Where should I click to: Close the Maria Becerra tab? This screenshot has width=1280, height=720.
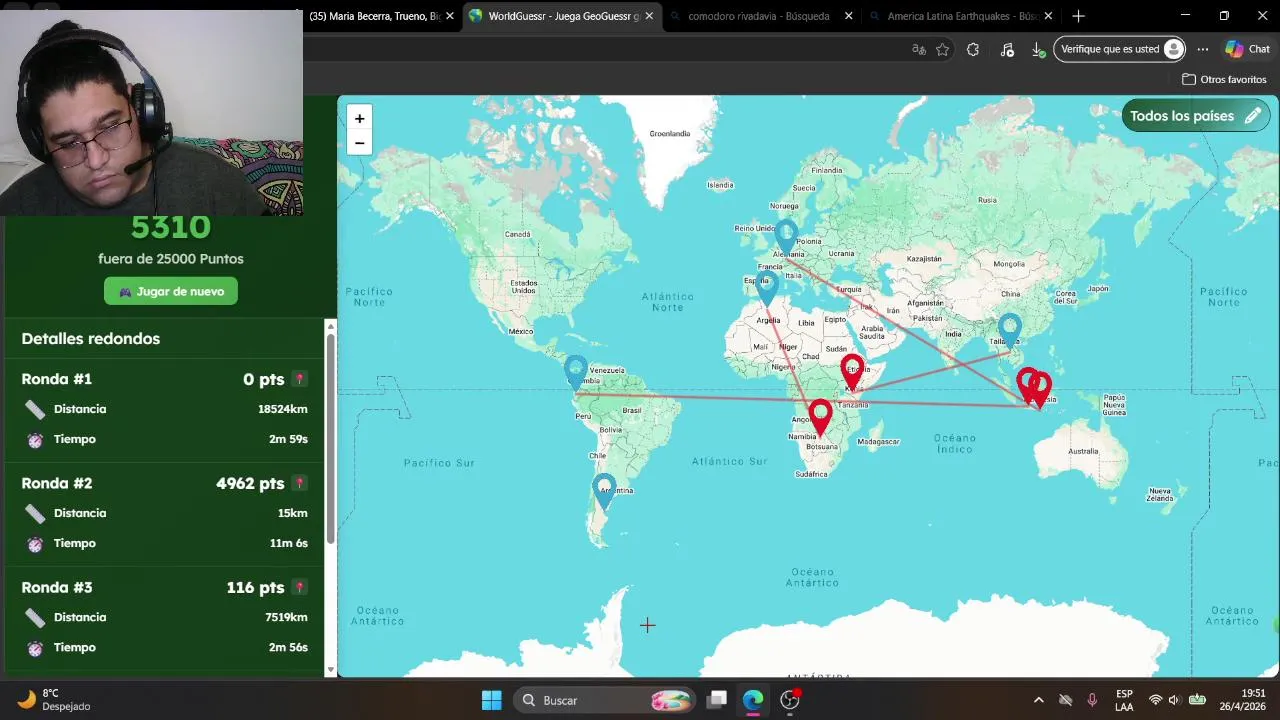coord(449,16)
